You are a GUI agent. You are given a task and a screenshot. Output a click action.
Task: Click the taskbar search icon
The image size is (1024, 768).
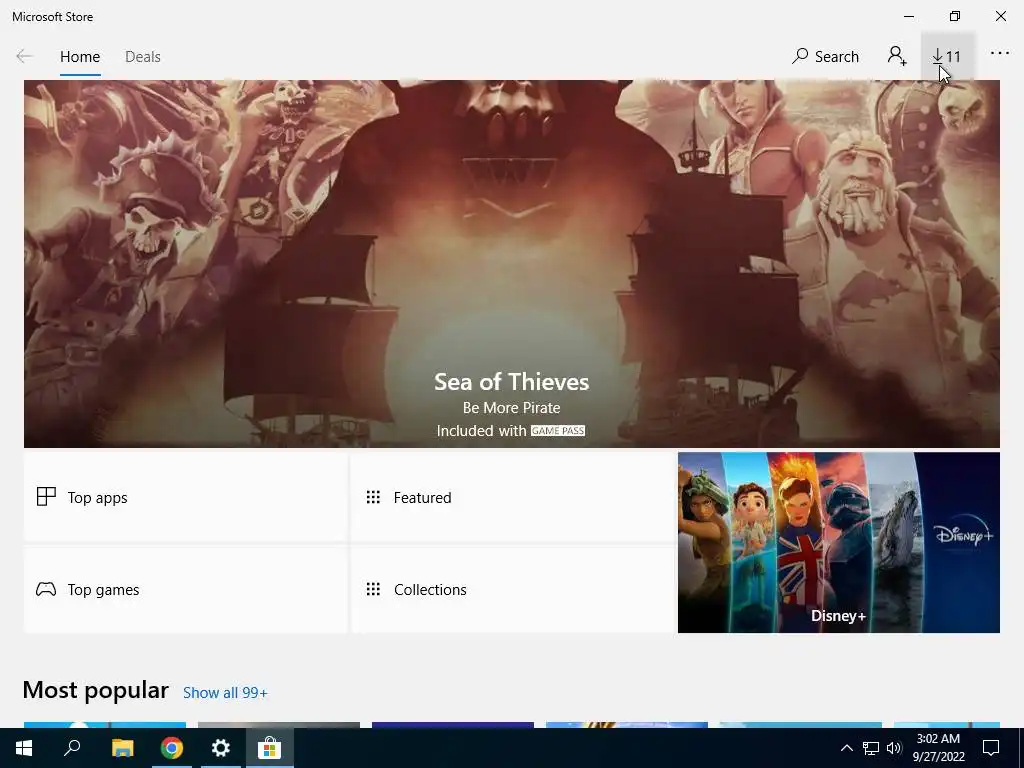(72, 748)
